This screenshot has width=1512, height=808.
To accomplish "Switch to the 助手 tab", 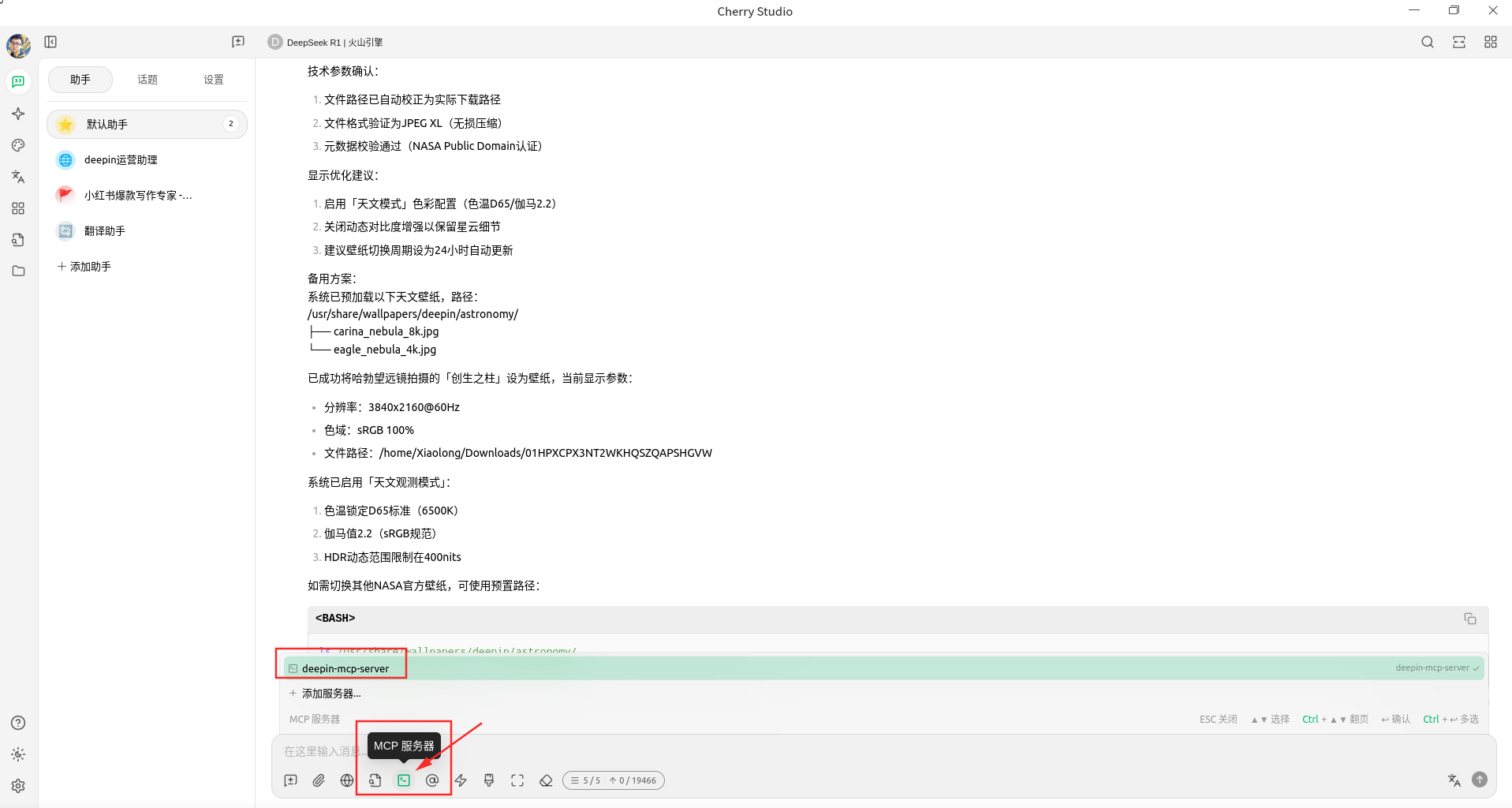I will point(80,80).
